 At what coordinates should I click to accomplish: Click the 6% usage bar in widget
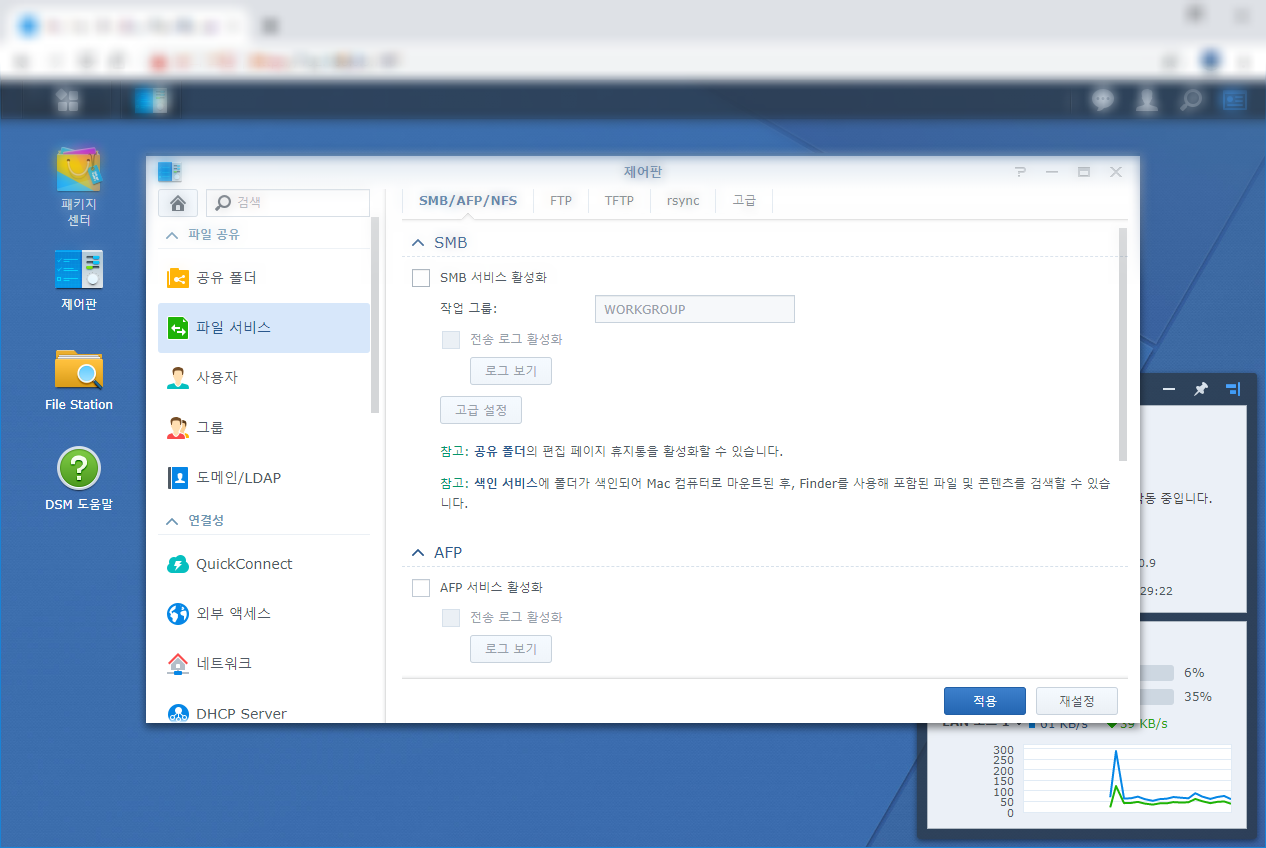point(1159,673)
